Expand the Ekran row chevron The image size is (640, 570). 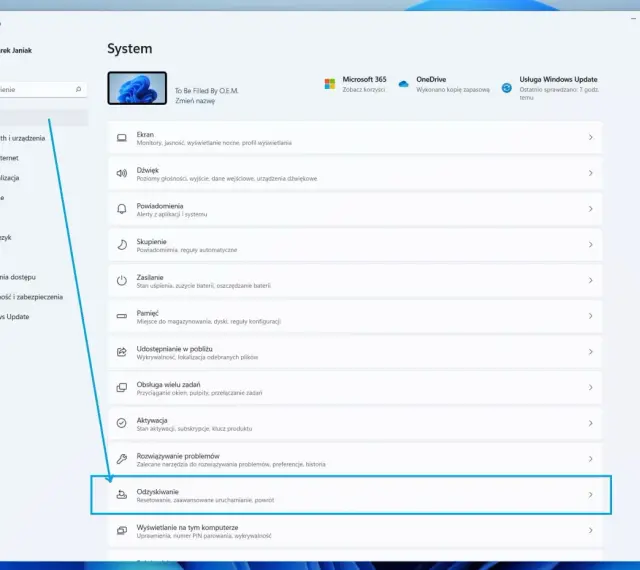(591, 138)
